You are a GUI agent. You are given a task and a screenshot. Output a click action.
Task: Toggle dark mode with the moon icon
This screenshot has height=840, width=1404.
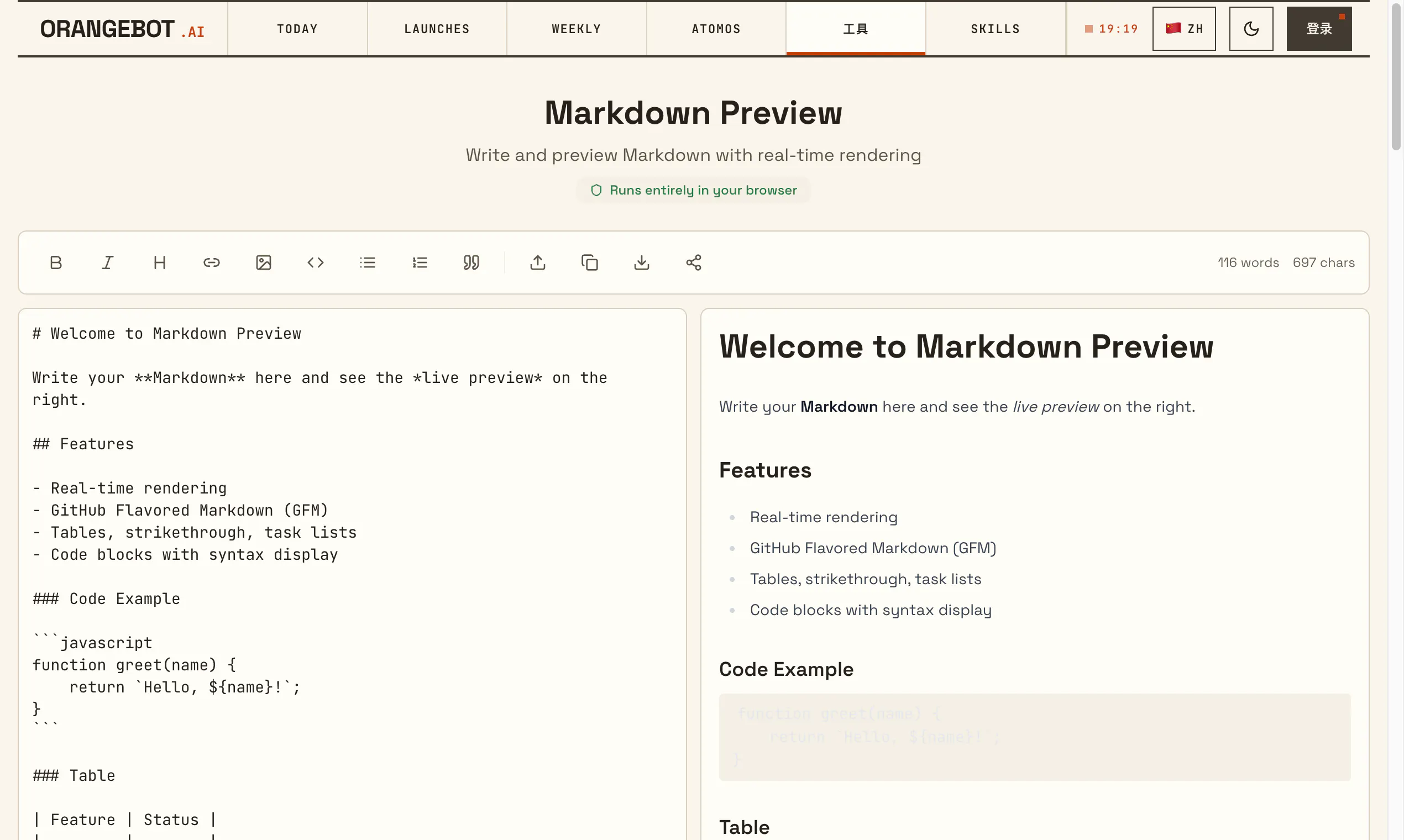coord(1251,29)
